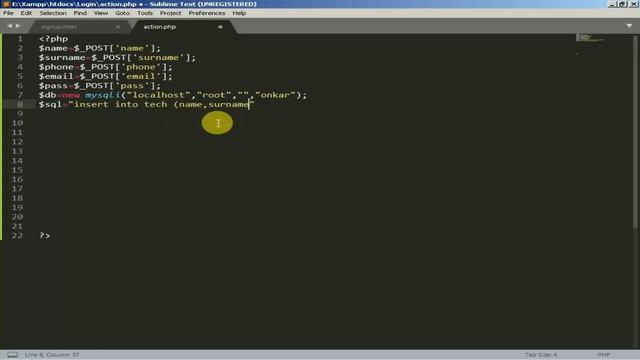640x360 pixels.
Task: Go to the previous tab with left arrow
Action: [9, 26]
